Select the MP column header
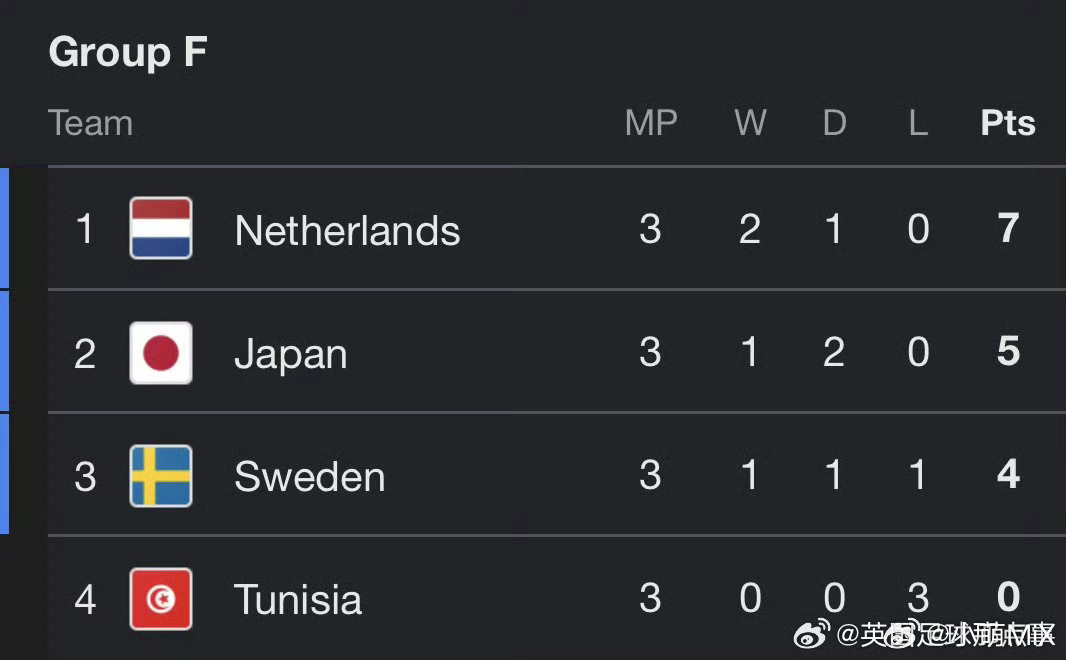 coord(651,123)
